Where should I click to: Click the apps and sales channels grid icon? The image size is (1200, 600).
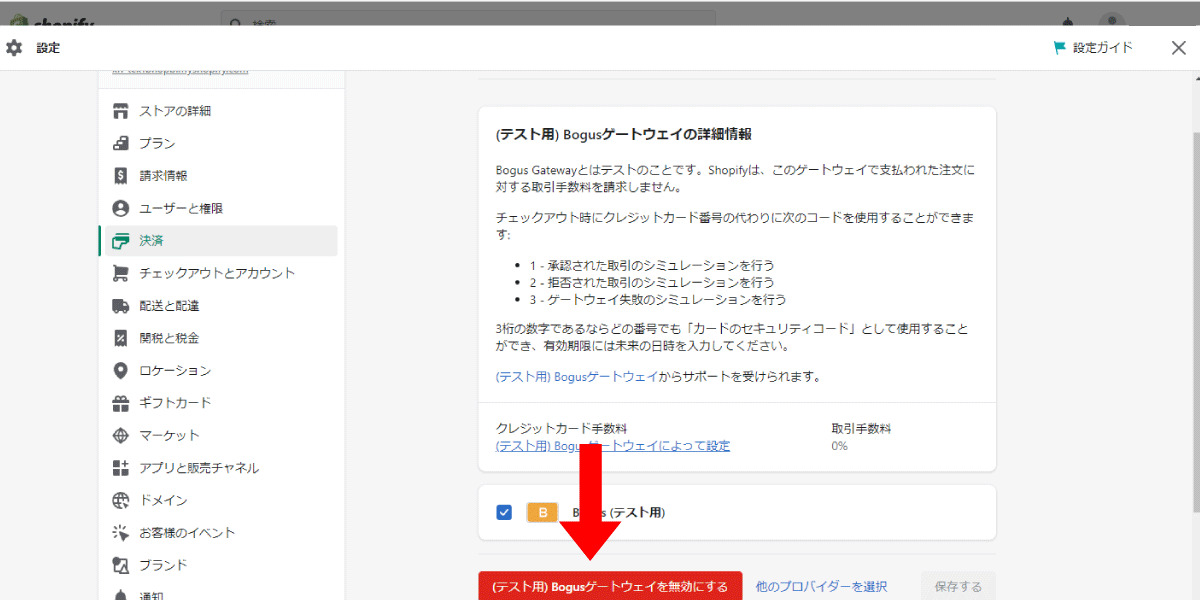point(121,468)
